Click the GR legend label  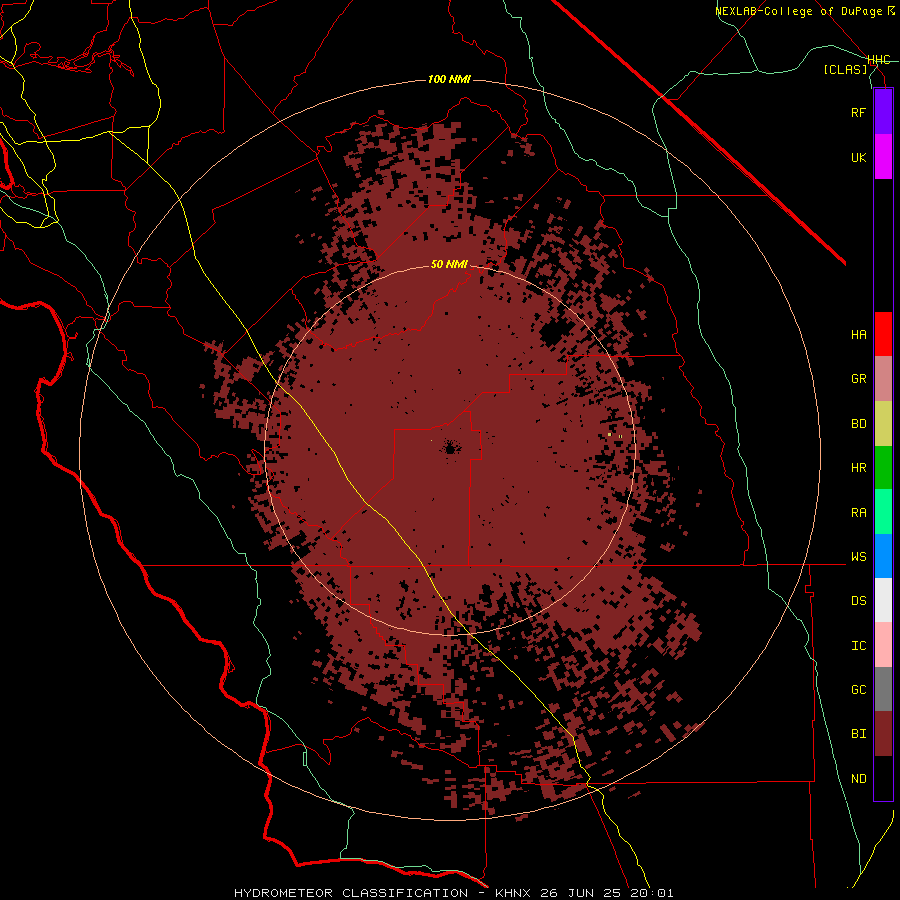pyautogui.click(x=859, y=378)
